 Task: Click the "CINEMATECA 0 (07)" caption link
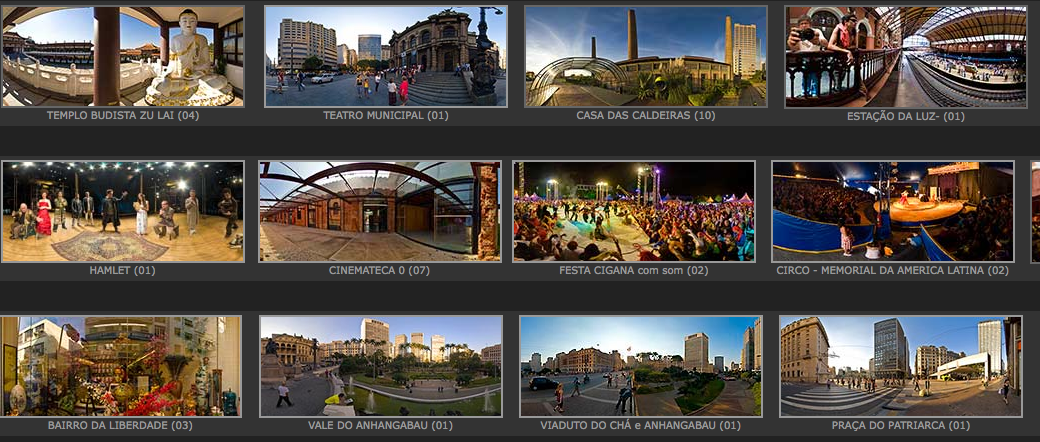click(379, 271)
